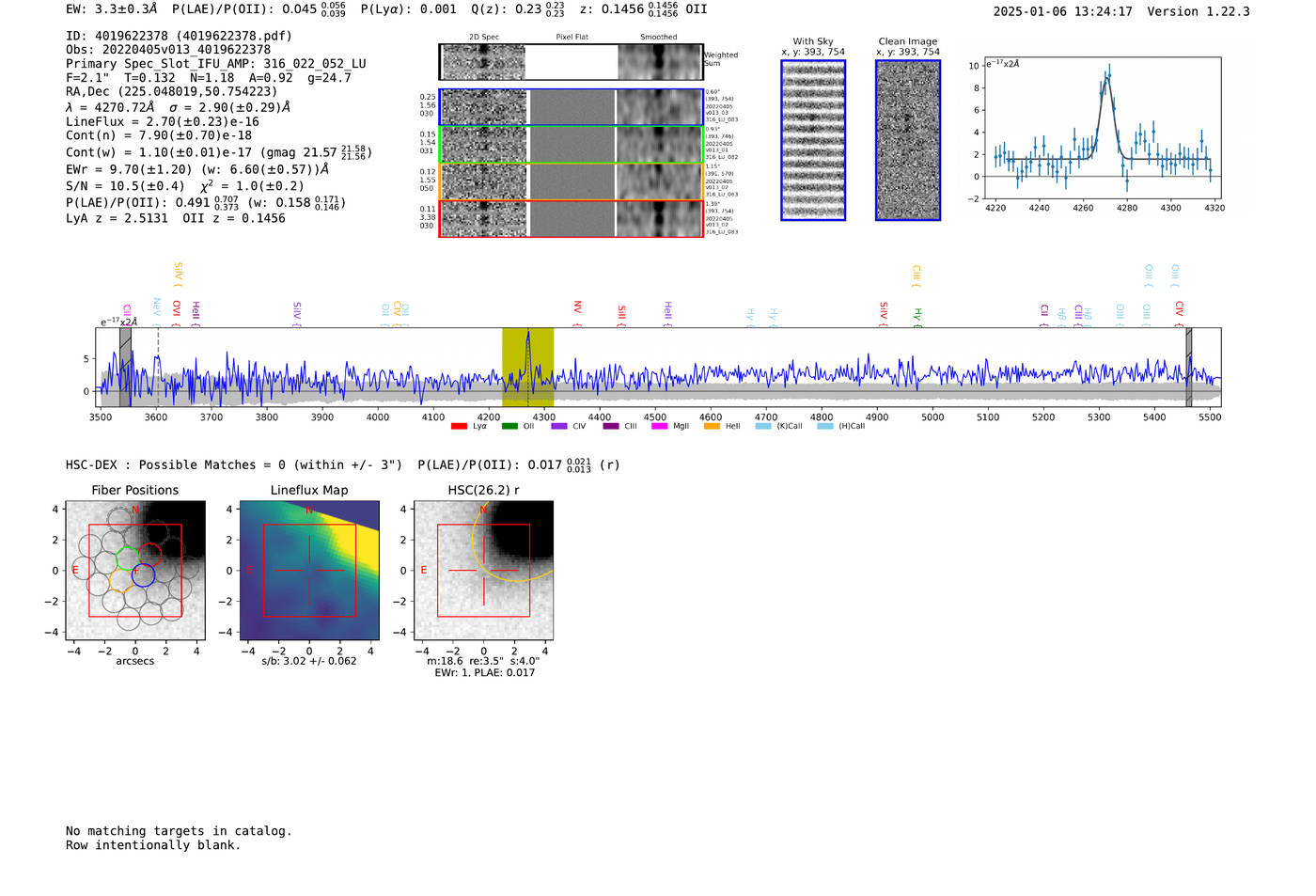Select the red-bordered fiber spectrum row
Image resolution: width=1316 pixels, height=896 pixels.
[571, 218]
